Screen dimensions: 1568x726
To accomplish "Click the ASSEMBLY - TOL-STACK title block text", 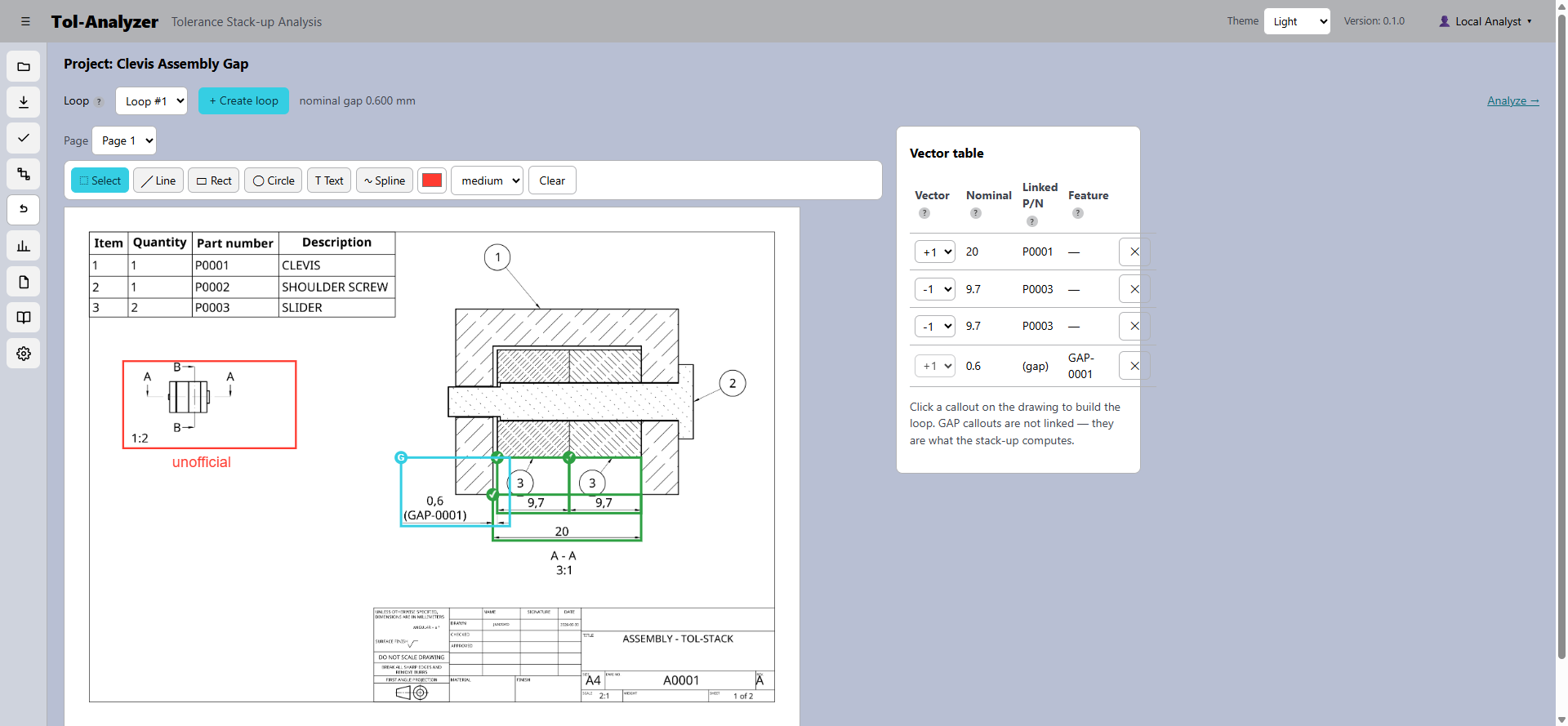I will 678,639.
